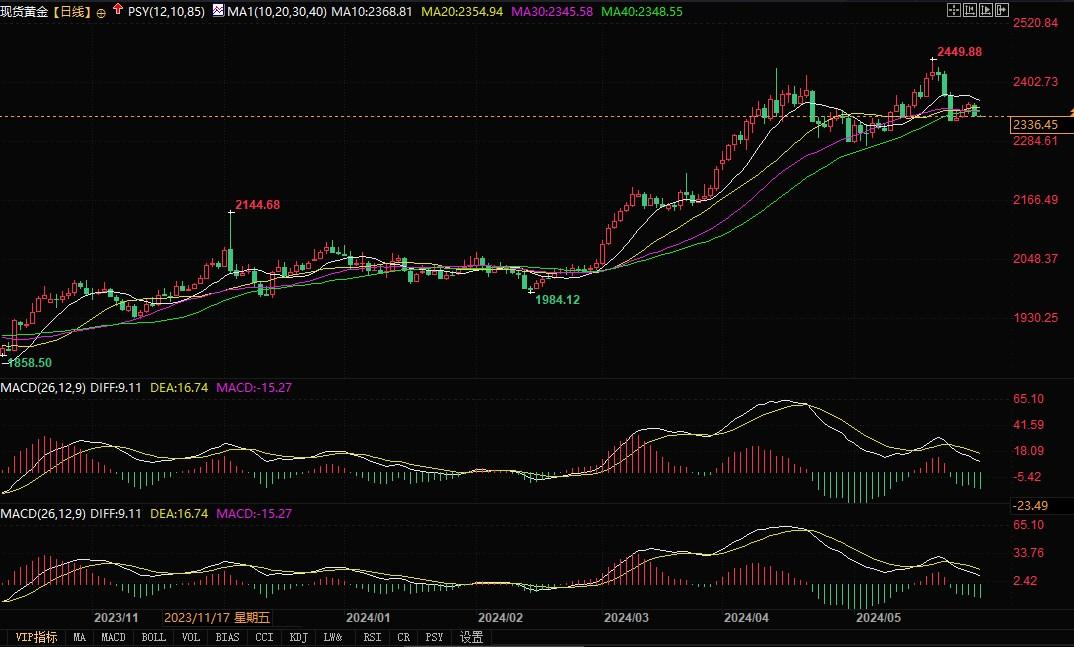Open the 设置 settings button
Viewport: 1074px width, 647px height.
pyautogui.click(x=471, y=637)
